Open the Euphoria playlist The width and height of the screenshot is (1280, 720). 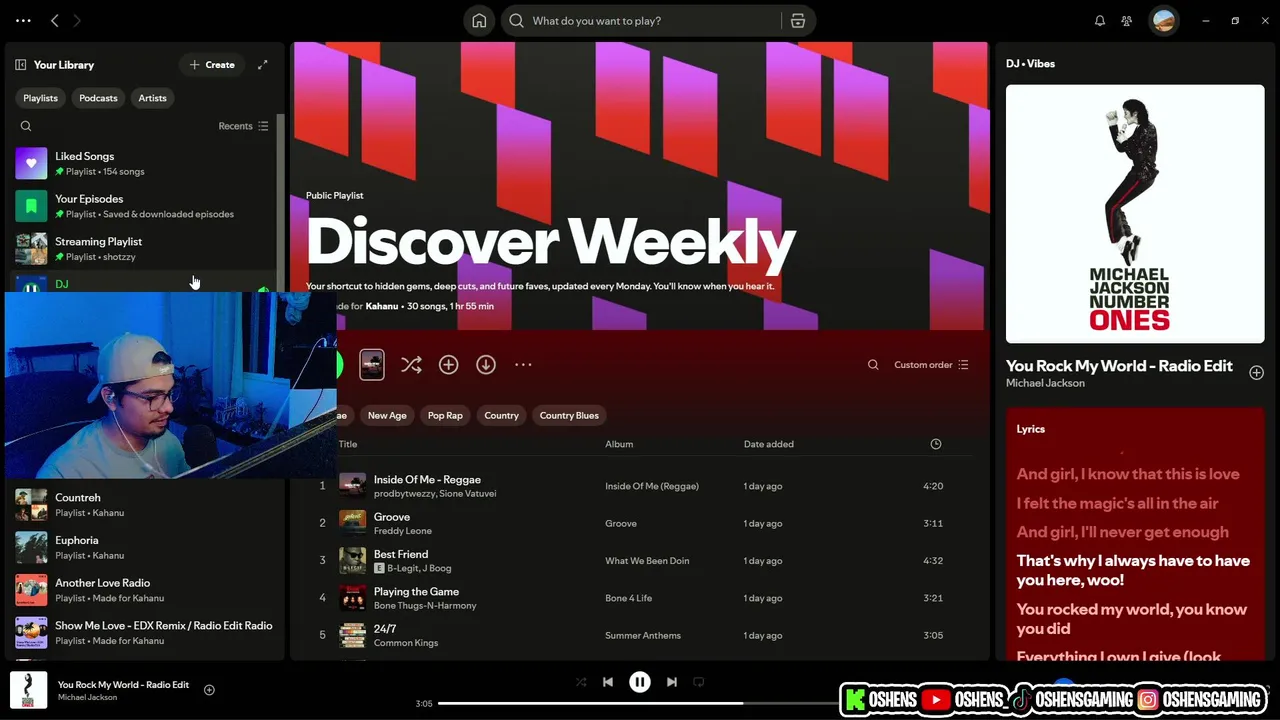point(145,547)
